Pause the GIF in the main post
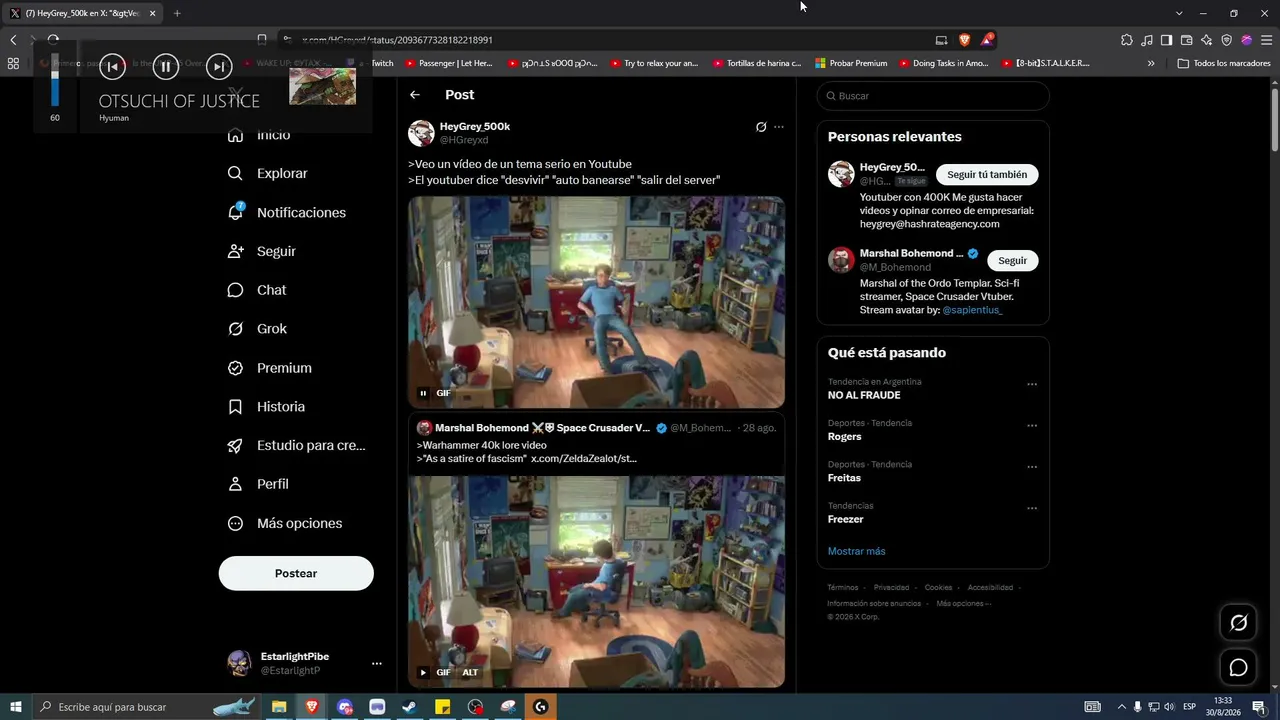 tap(423, 393)
